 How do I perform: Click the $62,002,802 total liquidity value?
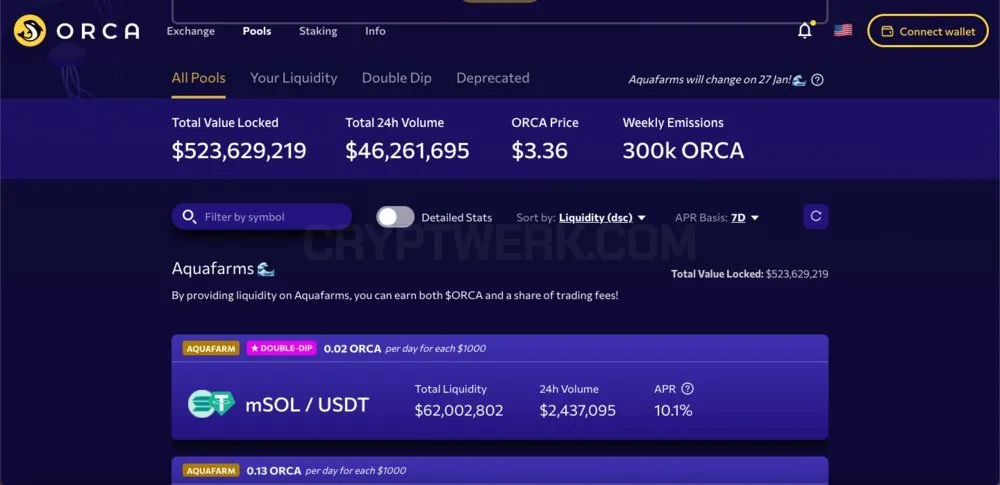click(459, 410)
